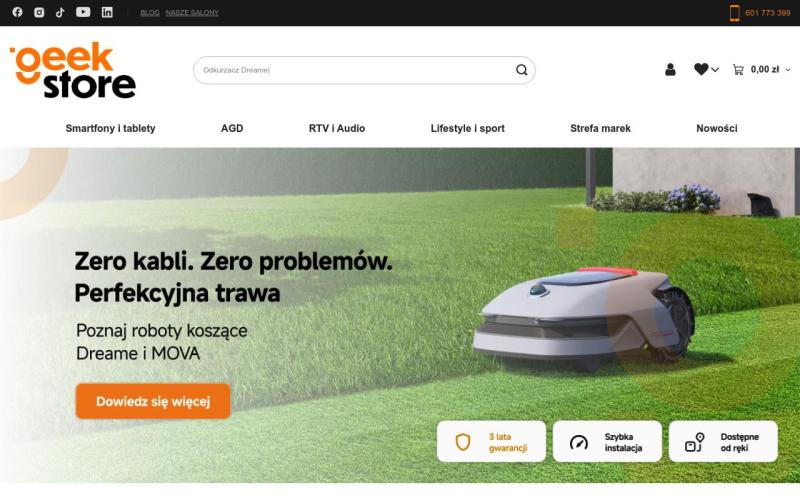Open the AGD menu category
Screen dimensions: 800x500
[x=232, y=129]
